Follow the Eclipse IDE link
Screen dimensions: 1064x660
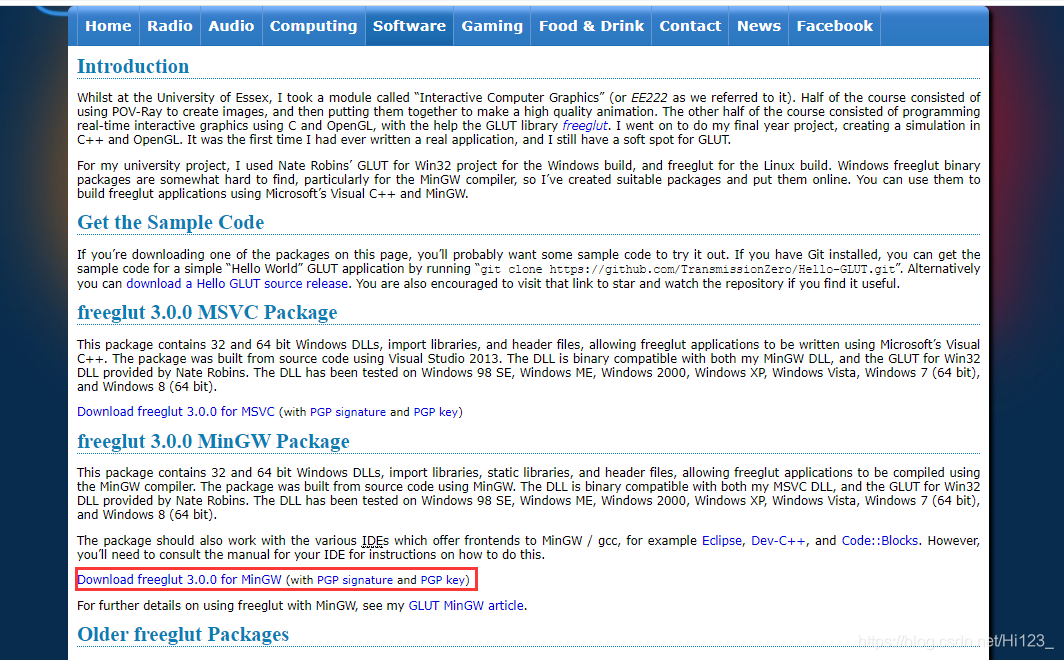coord(721,541)
